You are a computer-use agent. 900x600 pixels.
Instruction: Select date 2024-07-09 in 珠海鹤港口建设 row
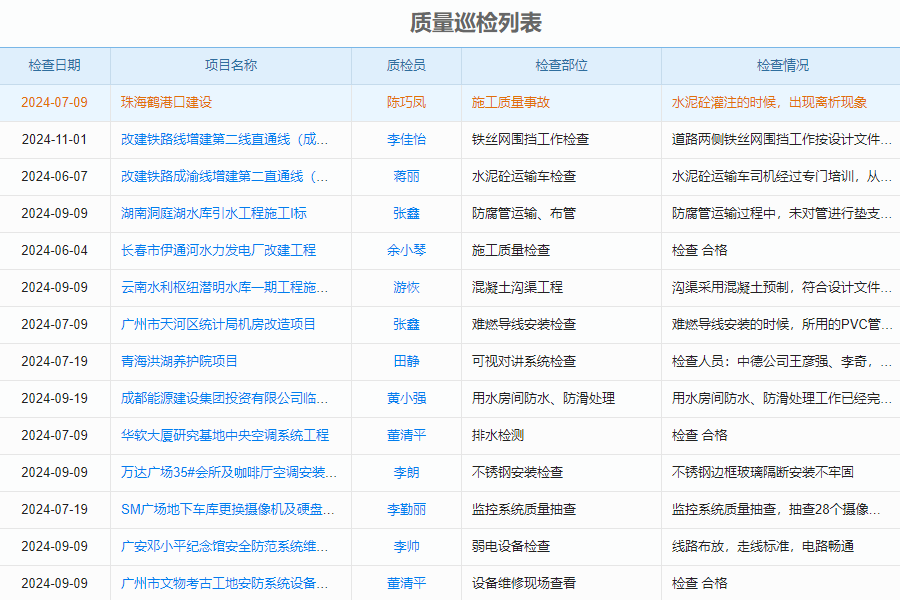55,102
